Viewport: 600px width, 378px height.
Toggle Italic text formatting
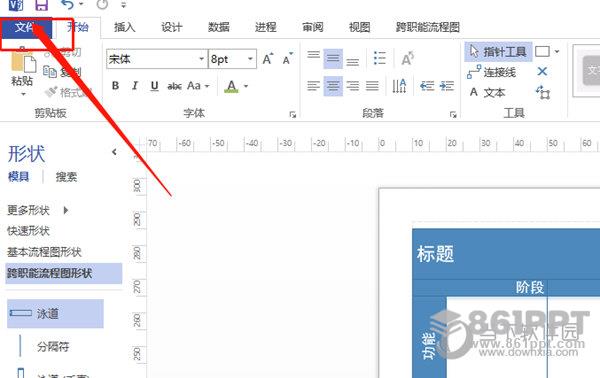click(x=135, y=86)
